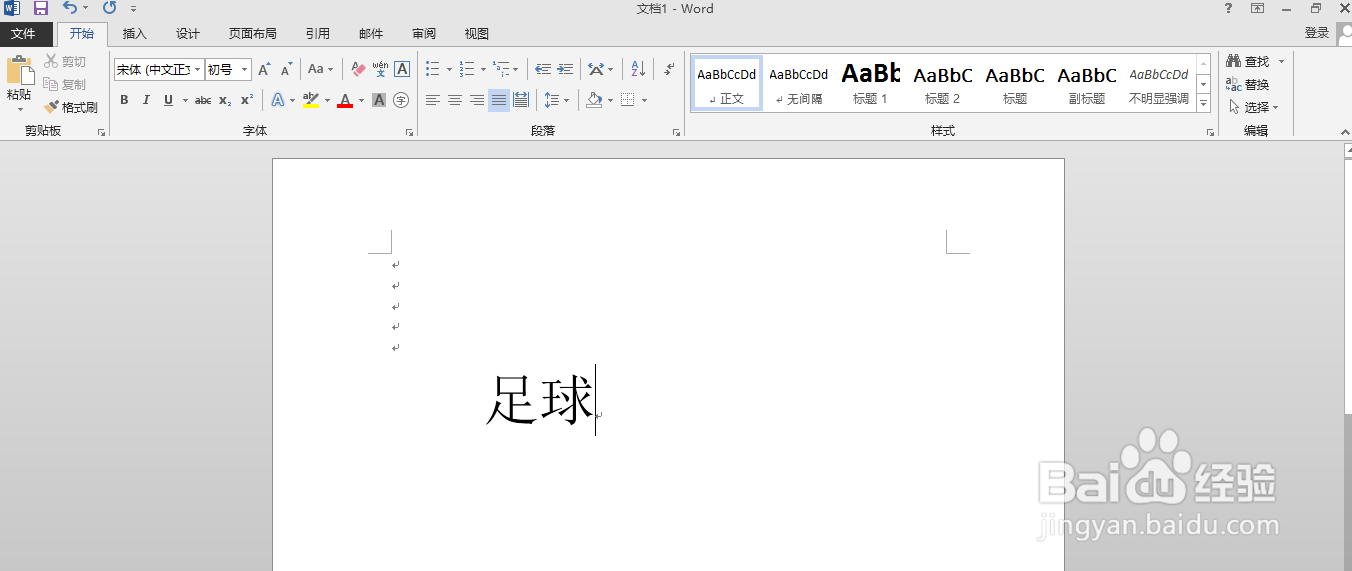Switch to the Design (设计) tab
This screenshot has width=1352, height=571.
tap(188, 34)
